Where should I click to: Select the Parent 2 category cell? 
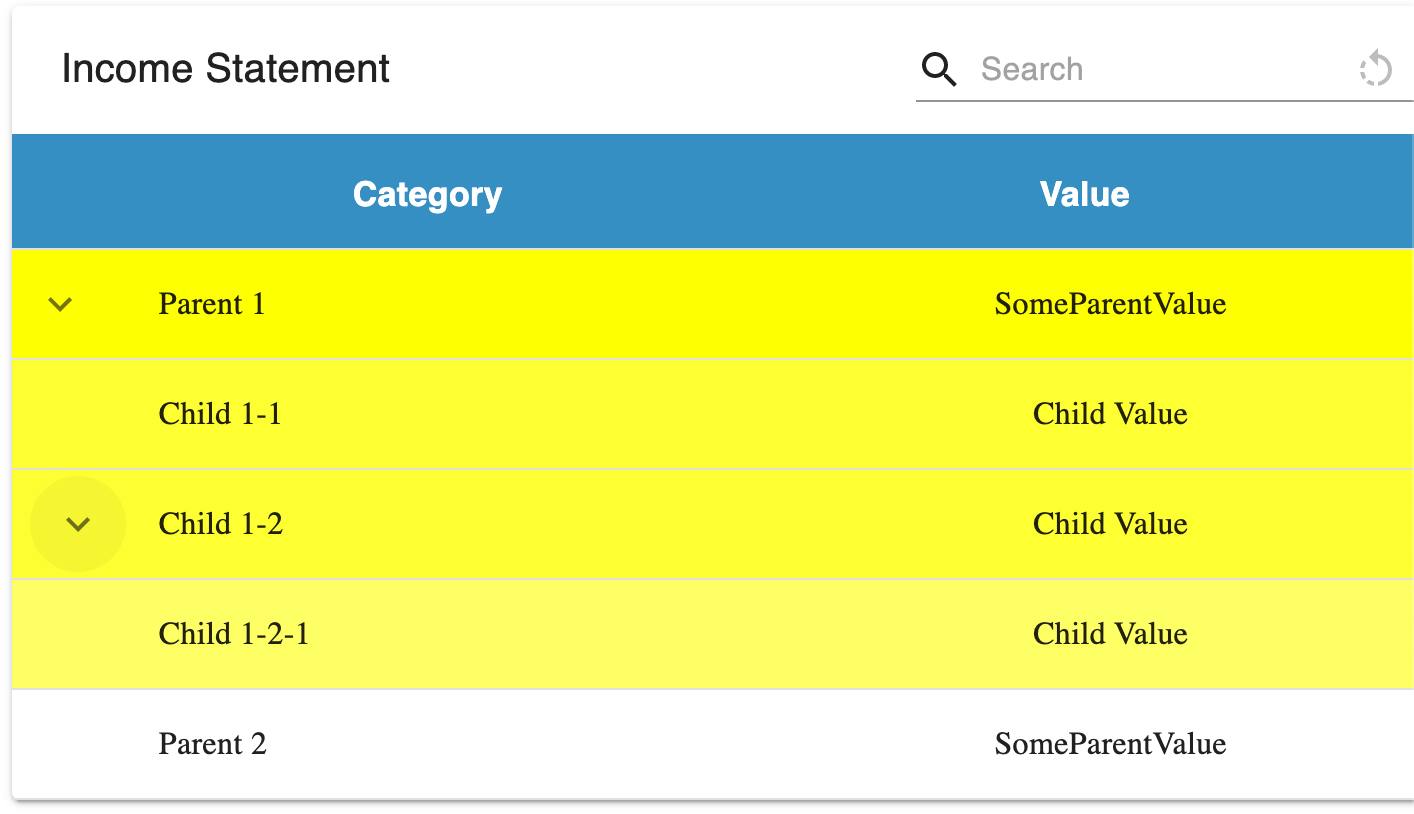(x=213, y=744)
